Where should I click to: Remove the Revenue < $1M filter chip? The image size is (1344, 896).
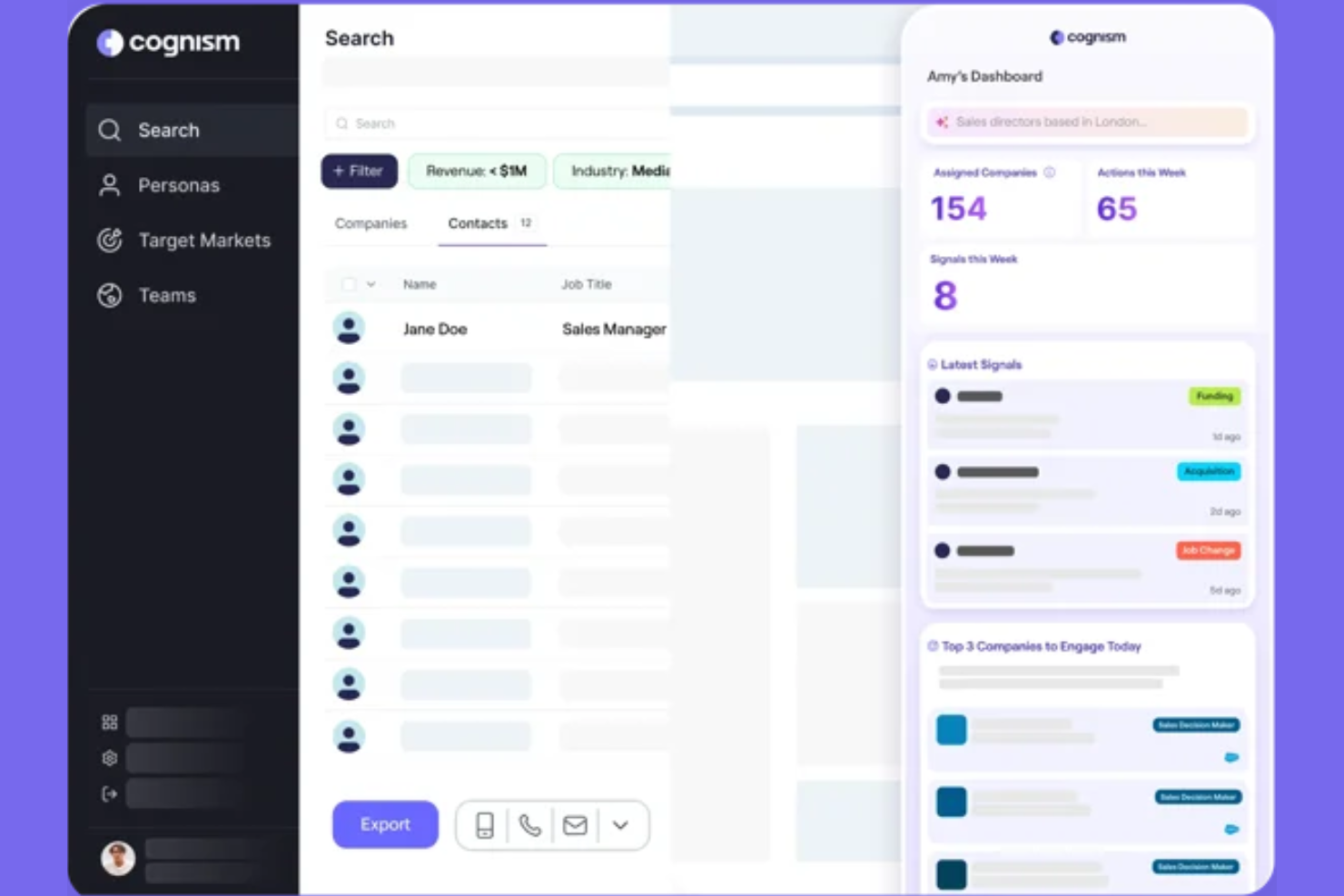point(478,171)
